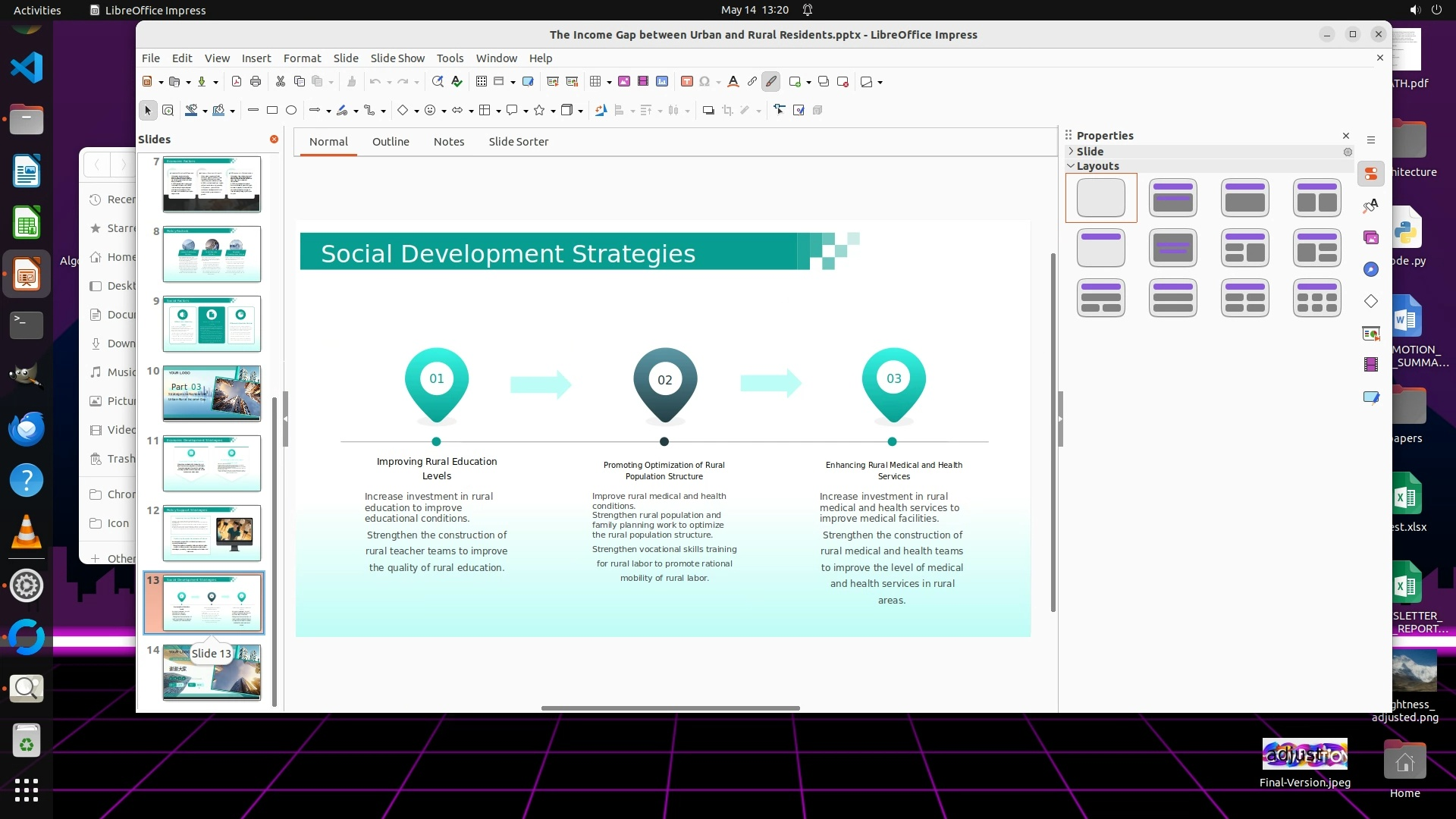Open the Gallery sidebar deck icon
1456x819 pixels.
[x=1371, y=238]
